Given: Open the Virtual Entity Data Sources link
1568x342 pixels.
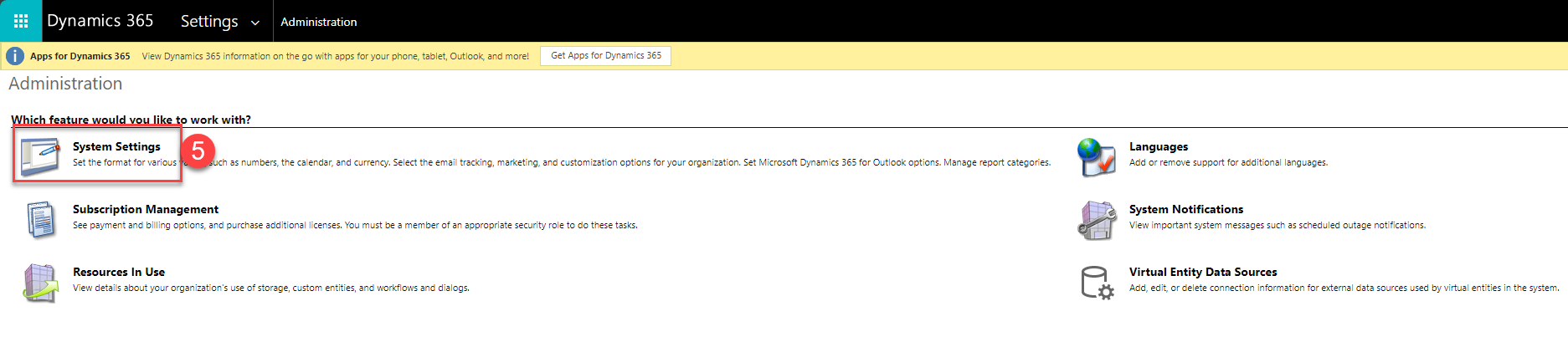Looking at the screenshot, I should (x=1202, y=272).
